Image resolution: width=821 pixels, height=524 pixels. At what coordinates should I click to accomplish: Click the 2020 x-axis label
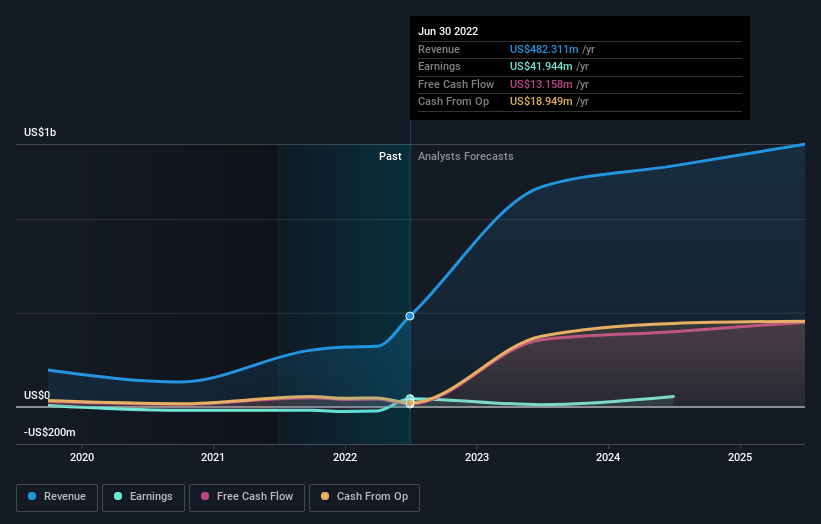point(82,458)
